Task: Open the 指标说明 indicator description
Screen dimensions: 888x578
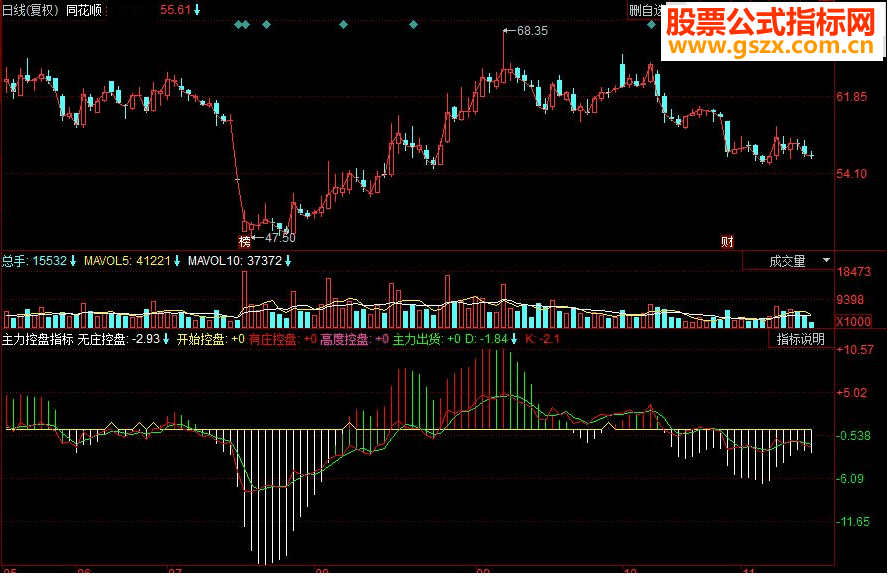Action: click(x=800, y=339)
